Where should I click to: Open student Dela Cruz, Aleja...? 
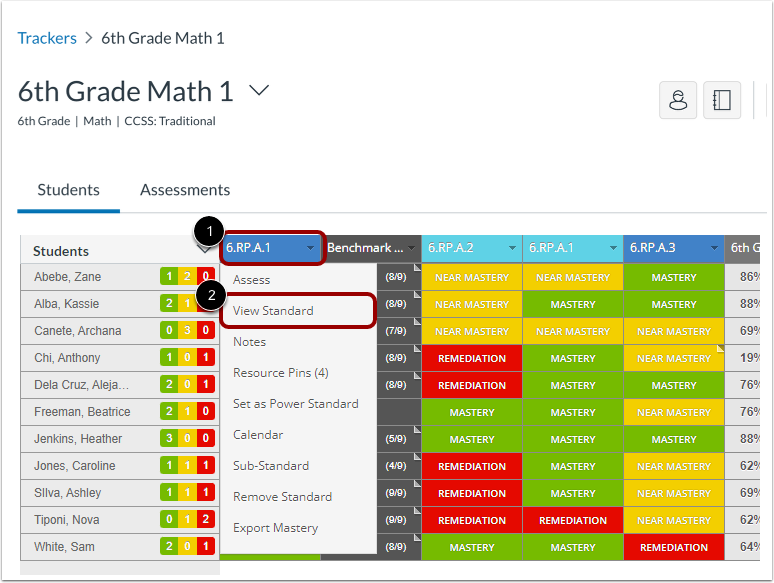(x=81, y=385)
